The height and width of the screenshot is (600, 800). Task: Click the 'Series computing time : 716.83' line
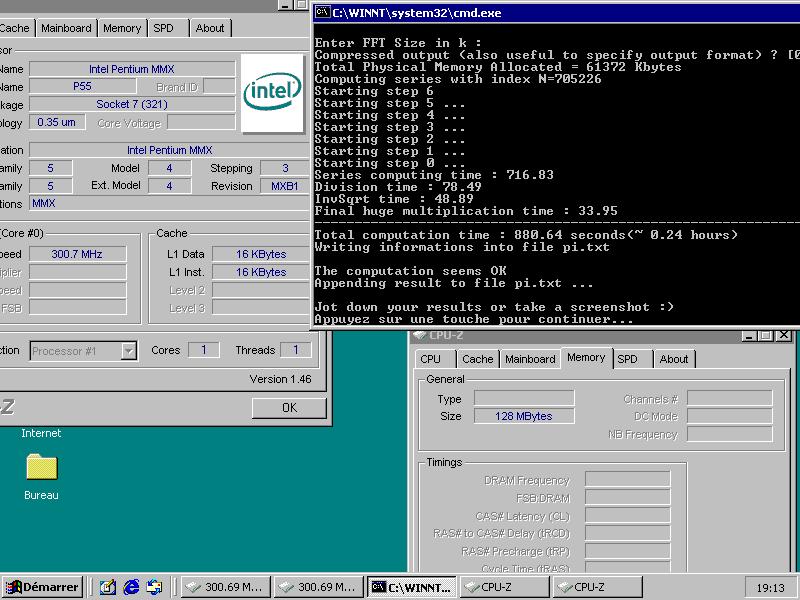[434, 175]
